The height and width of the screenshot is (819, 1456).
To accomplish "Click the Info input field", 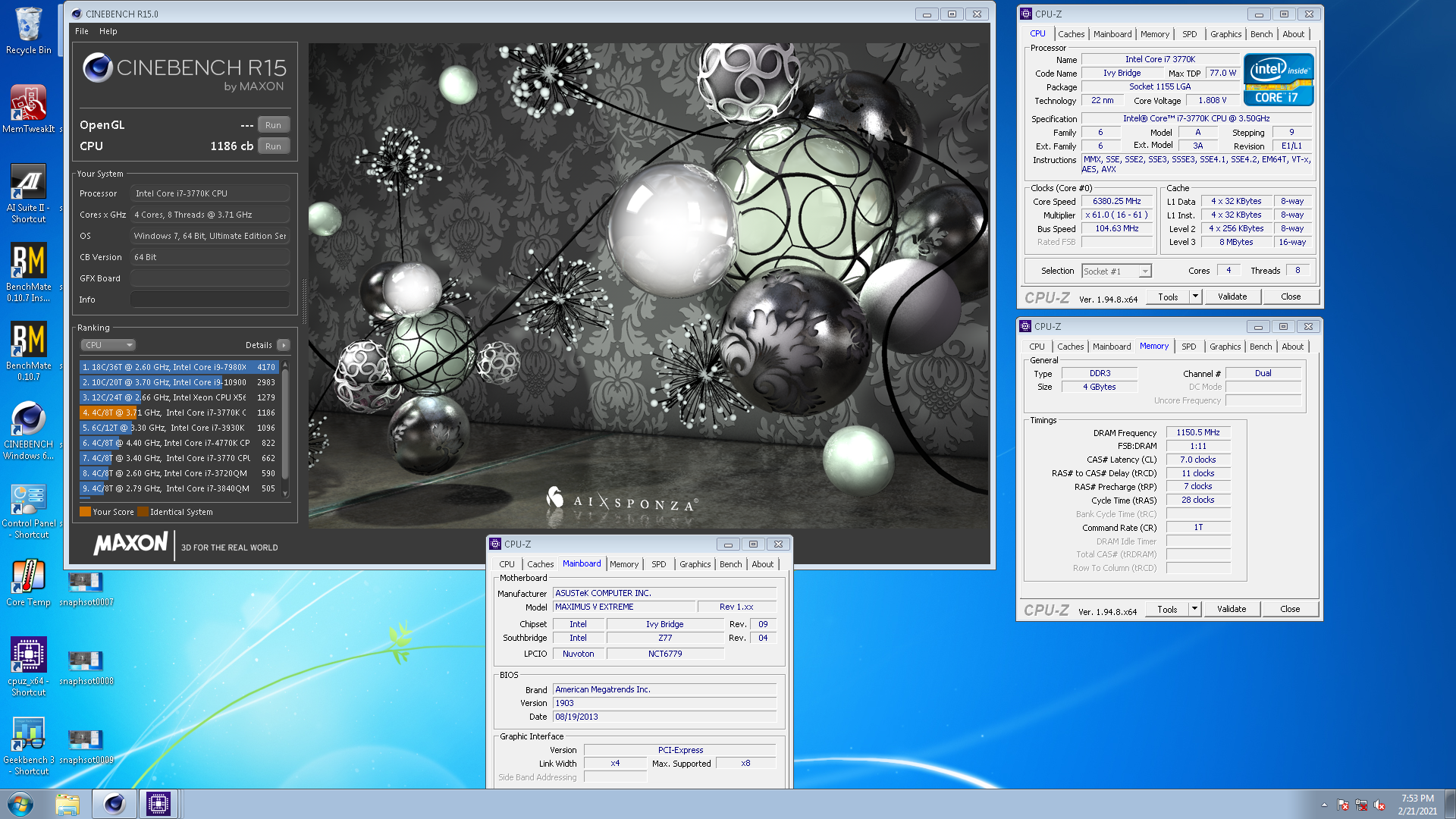I will (x=210, y=300).
